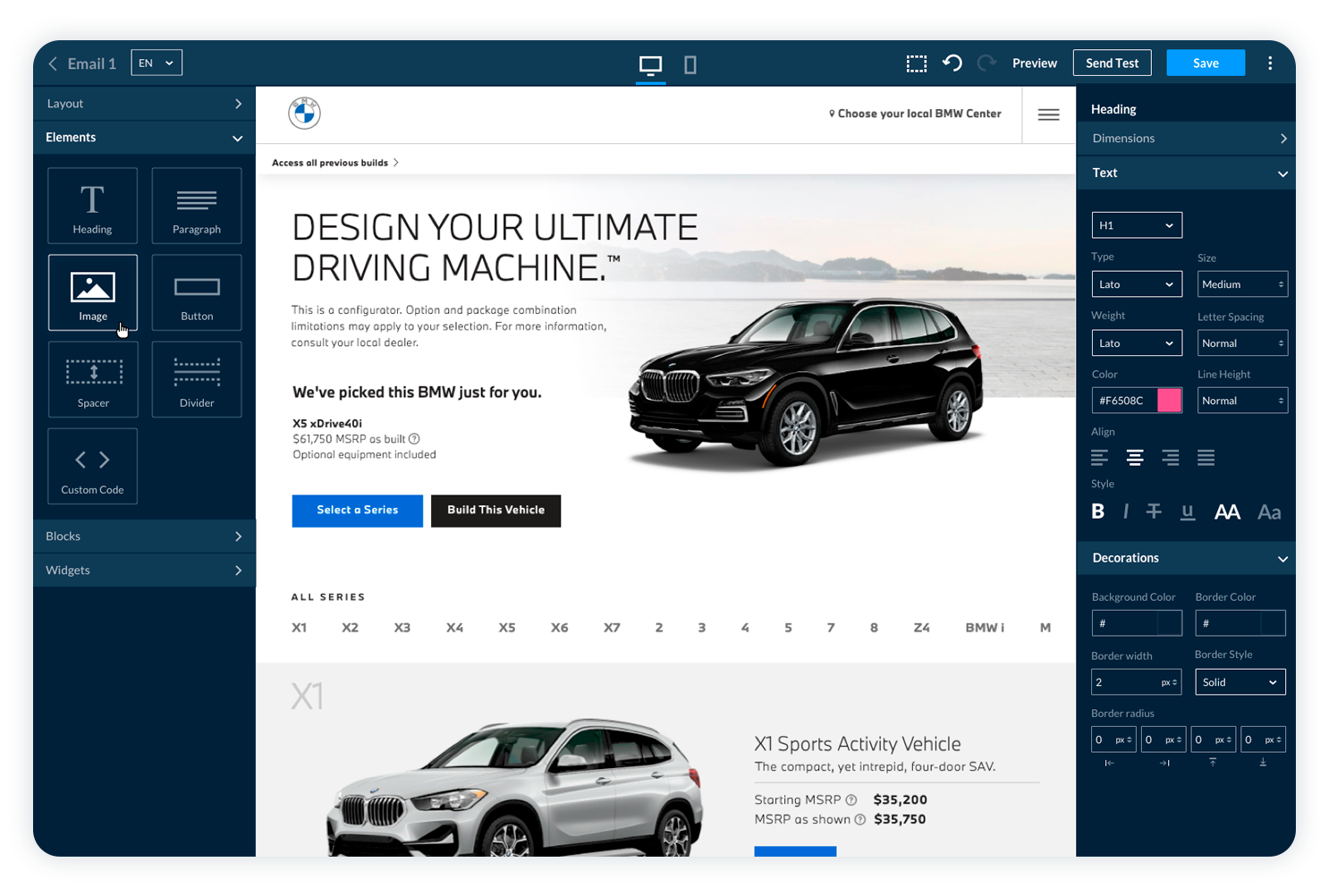Click Choose your local BMW Center

(915, 114)
